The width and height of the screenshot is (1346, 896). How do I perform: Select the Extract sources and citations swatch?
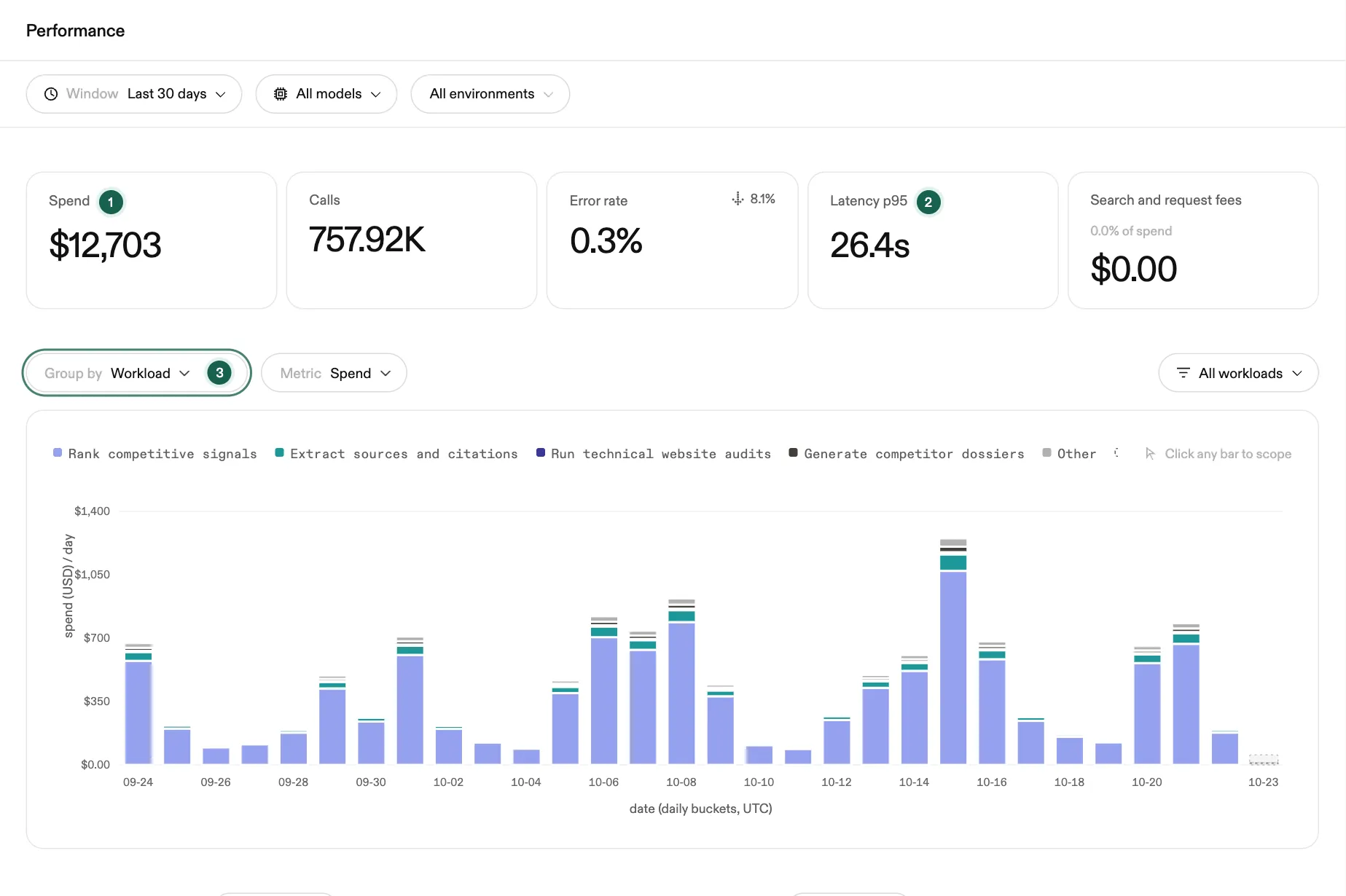[279, 453]
